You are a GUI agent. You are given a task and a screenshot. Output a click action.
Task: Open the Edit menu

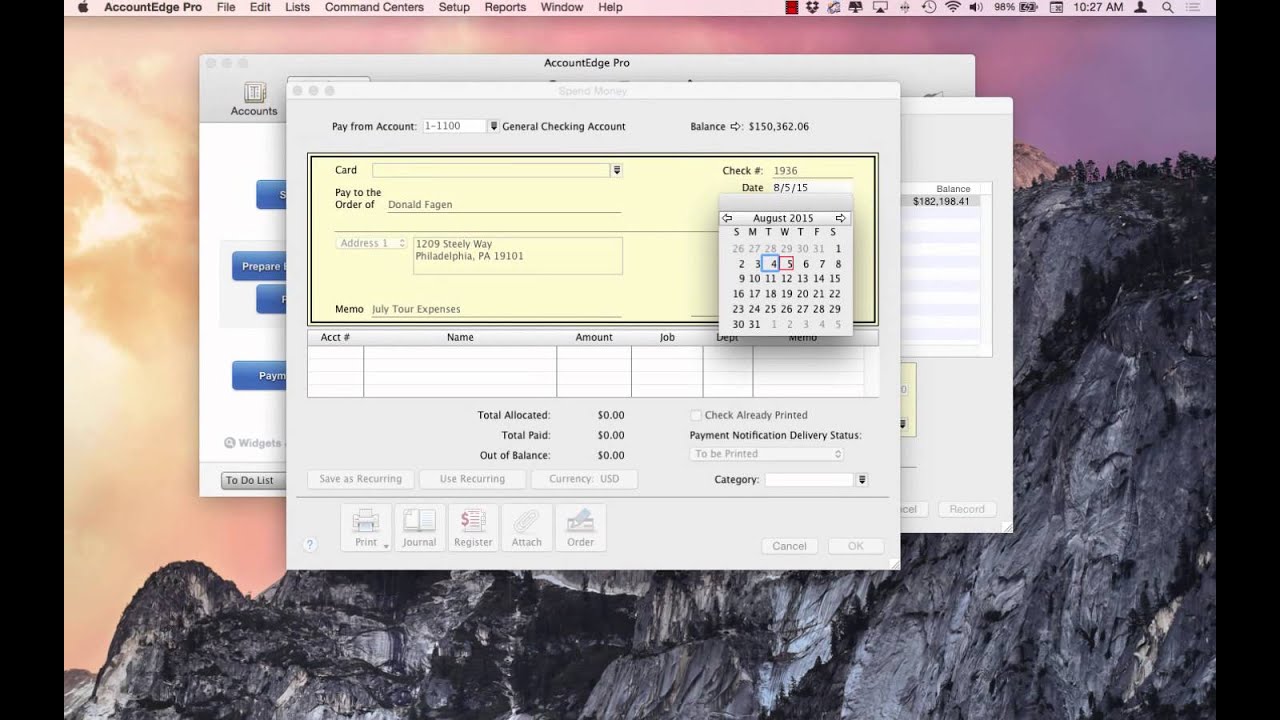point(260,7)
